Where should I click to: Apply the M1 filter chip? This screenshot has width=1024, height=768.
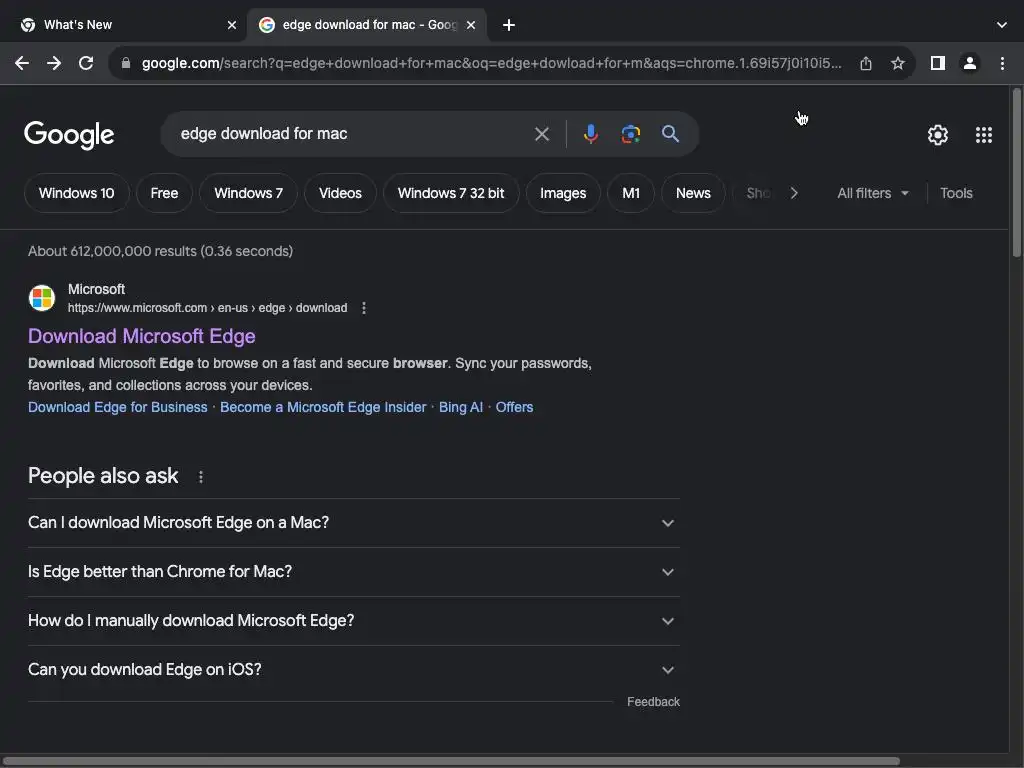[631, 193]
